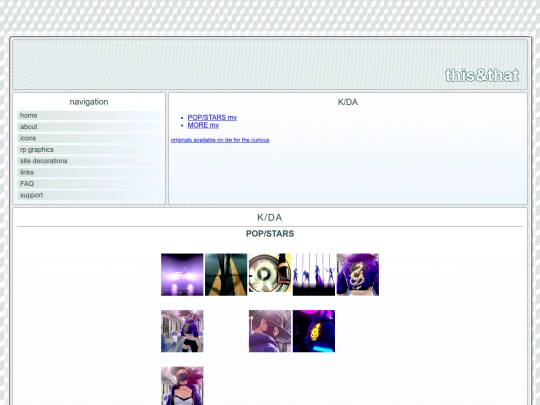Screen dimensions: 540x405
Task: Follow the POP/STARS mv link
Action: [x=212, y=117]
